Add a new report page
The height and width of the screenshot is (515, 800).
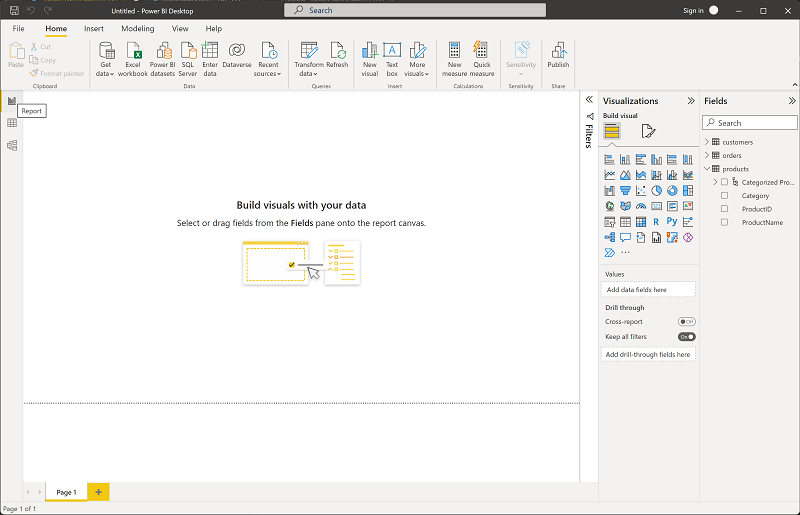click(98, 493)
